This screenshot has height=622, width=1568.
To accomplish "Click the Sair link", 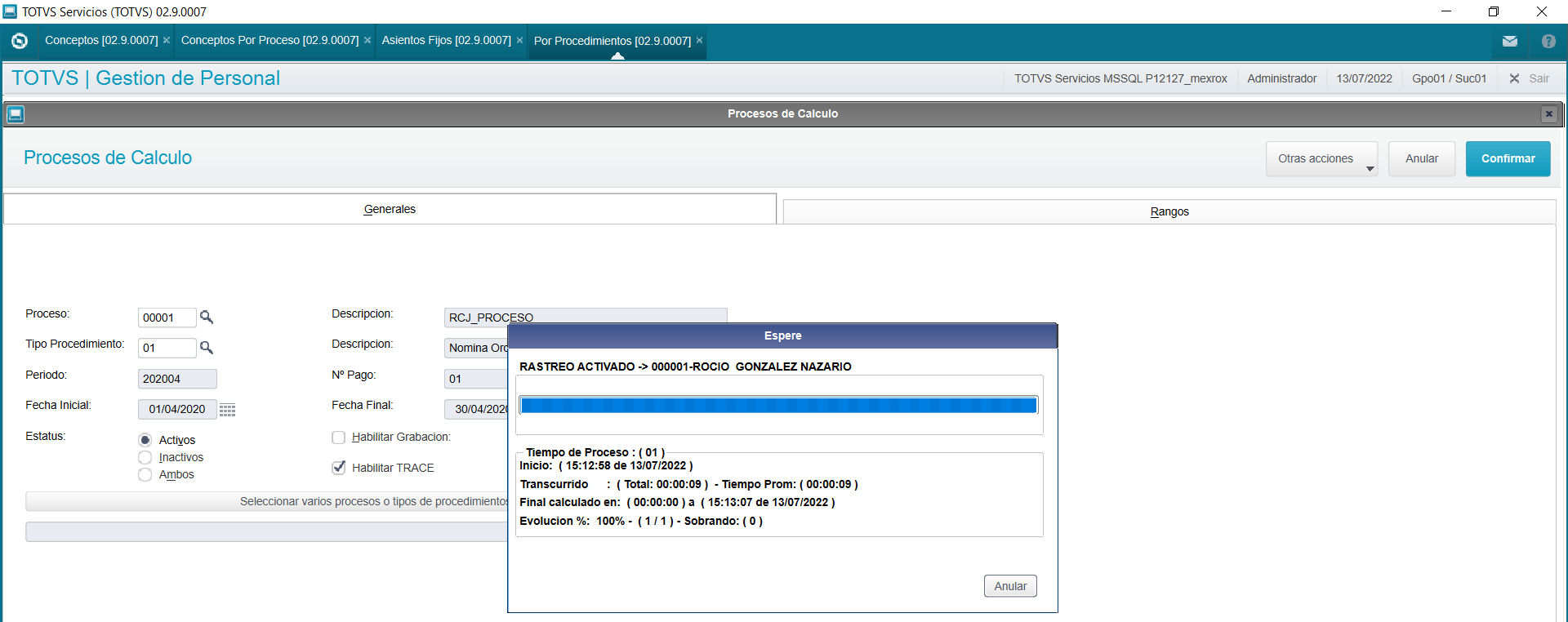I will [x=1539, y=78].
